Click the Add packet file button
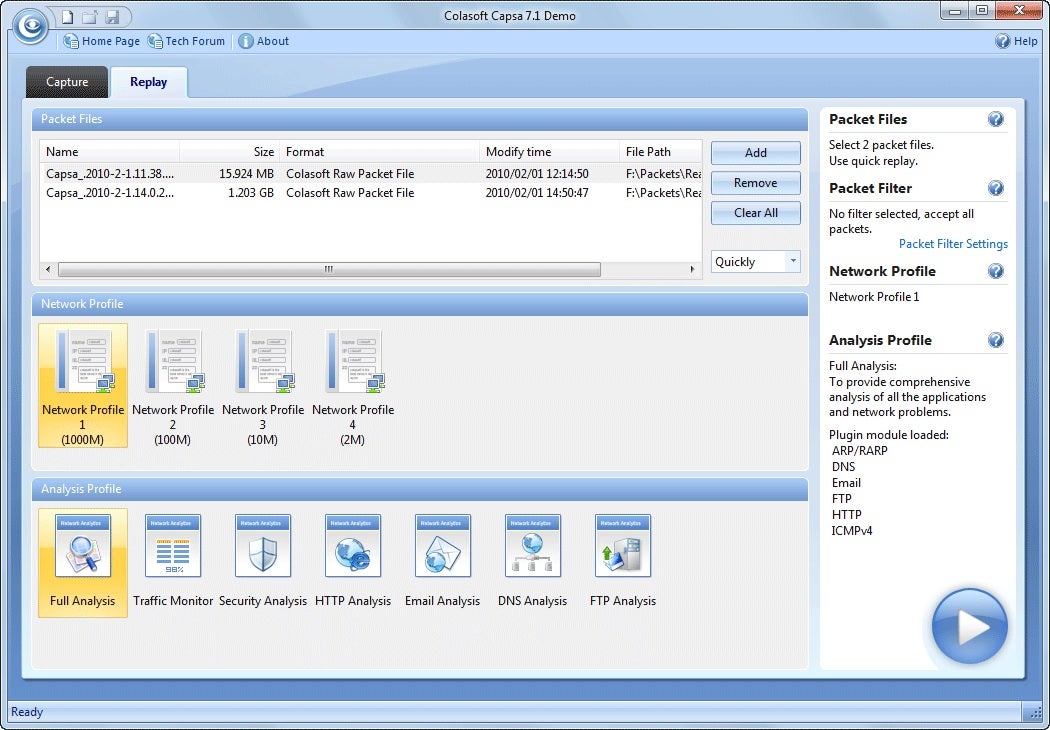Image resolution: width=1050 pixels, height=730 pixels. click(755, 153)
